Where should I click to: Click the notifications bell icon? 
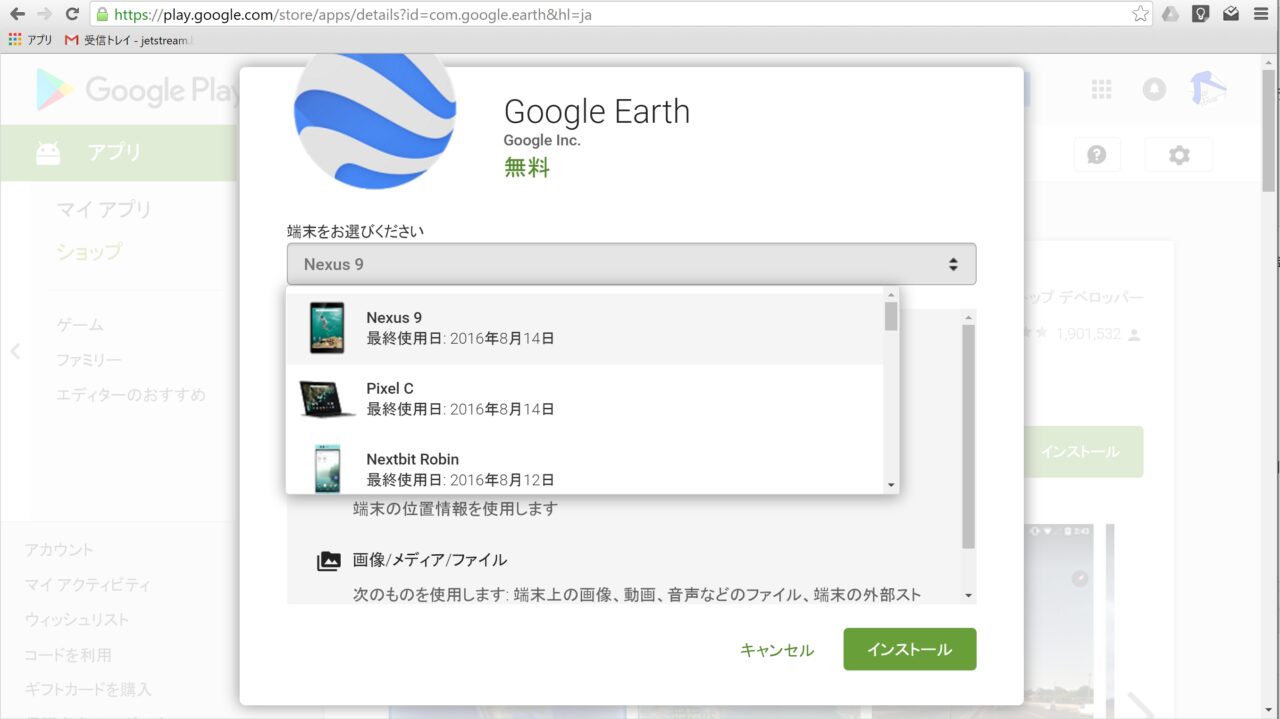pyautogui.click(x=1154, y=90)
